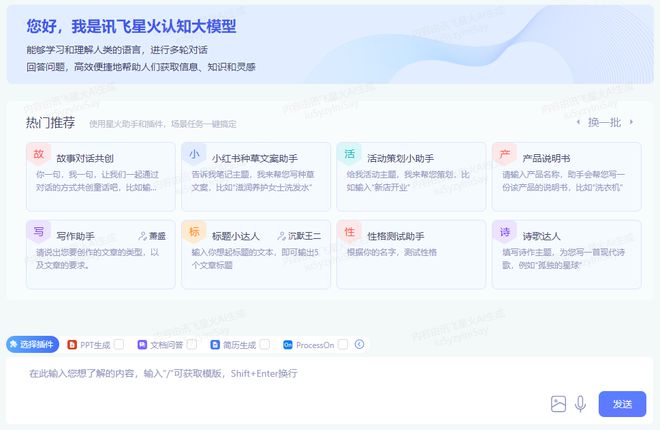This screenshot has height=430, width=660.
Task: Click the 小 icon of 小红书种草文案助手
Action: pyautogui.click(x=194, y=154)
